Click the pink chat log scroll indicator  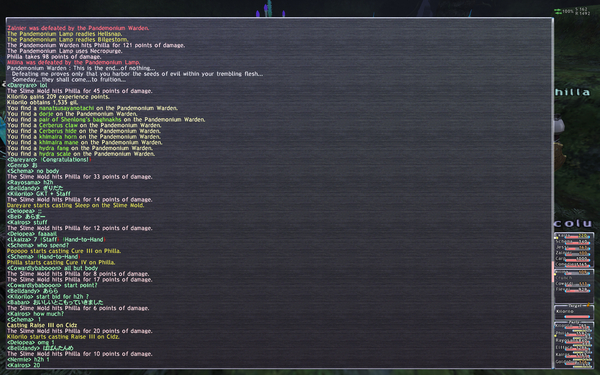[x=553, y=272]
